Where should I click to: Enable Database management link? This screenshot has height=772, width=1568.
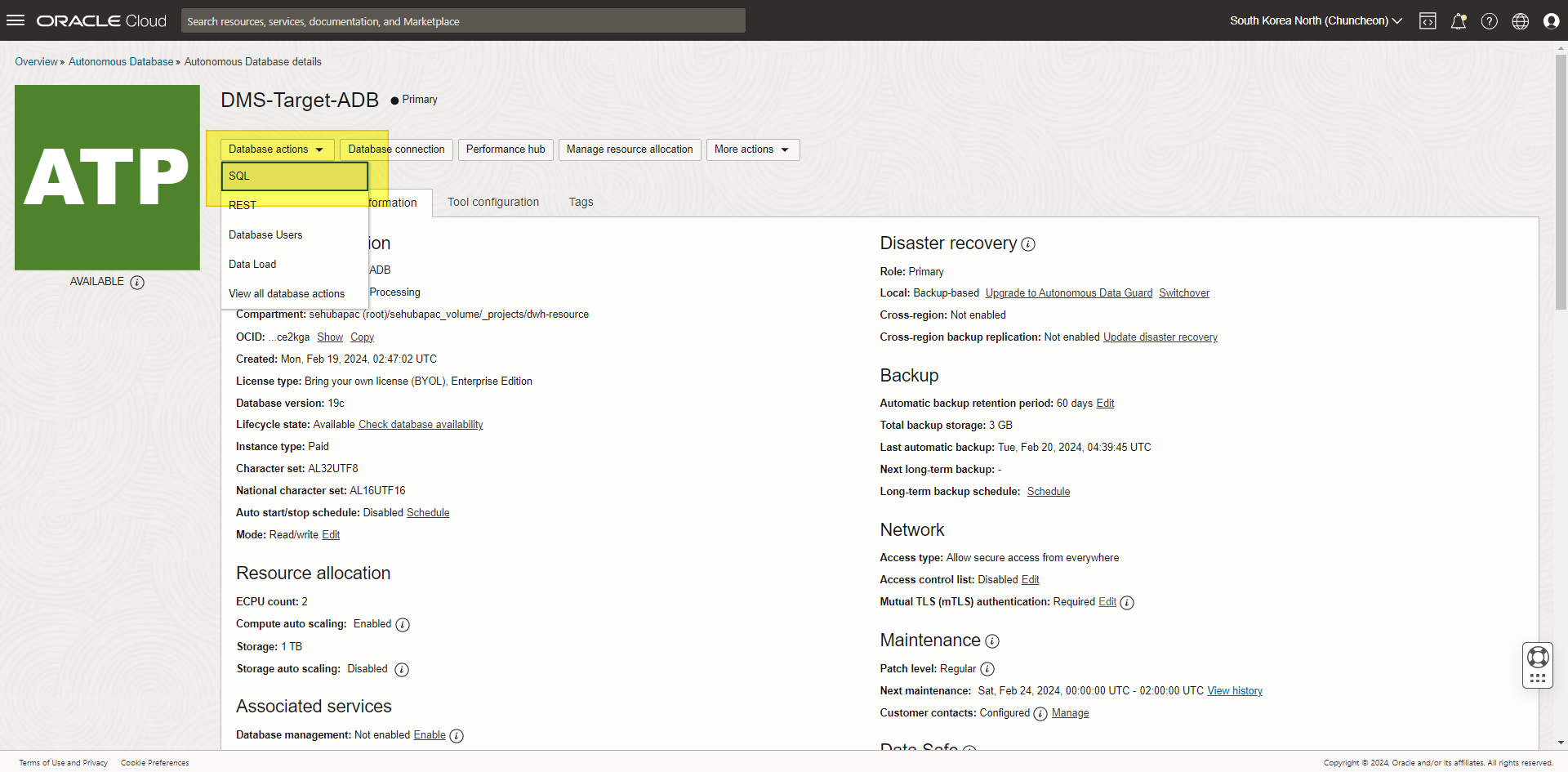(430, 735)
